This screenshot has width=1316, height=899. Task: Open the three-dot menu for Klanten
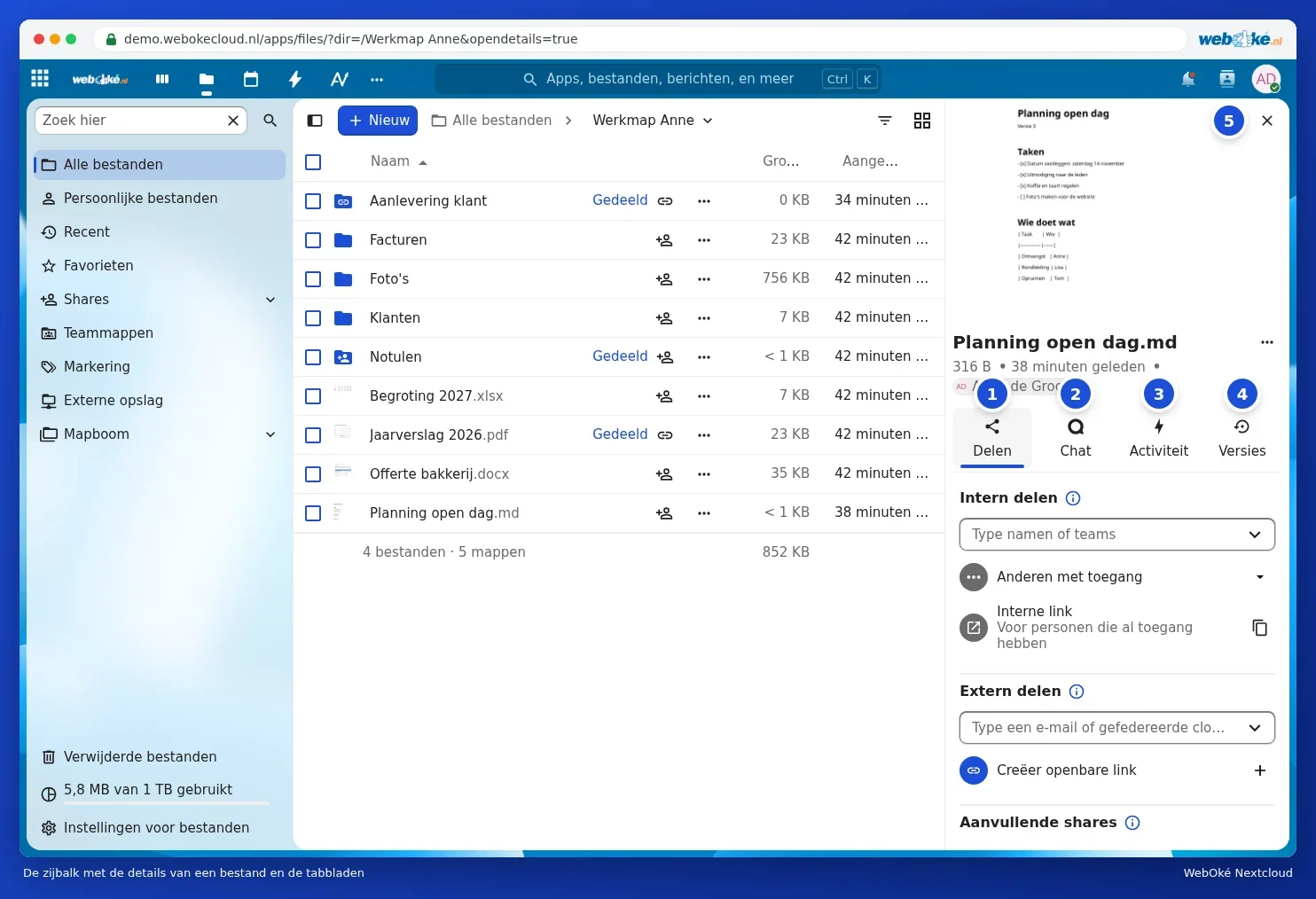coord(704,318)
